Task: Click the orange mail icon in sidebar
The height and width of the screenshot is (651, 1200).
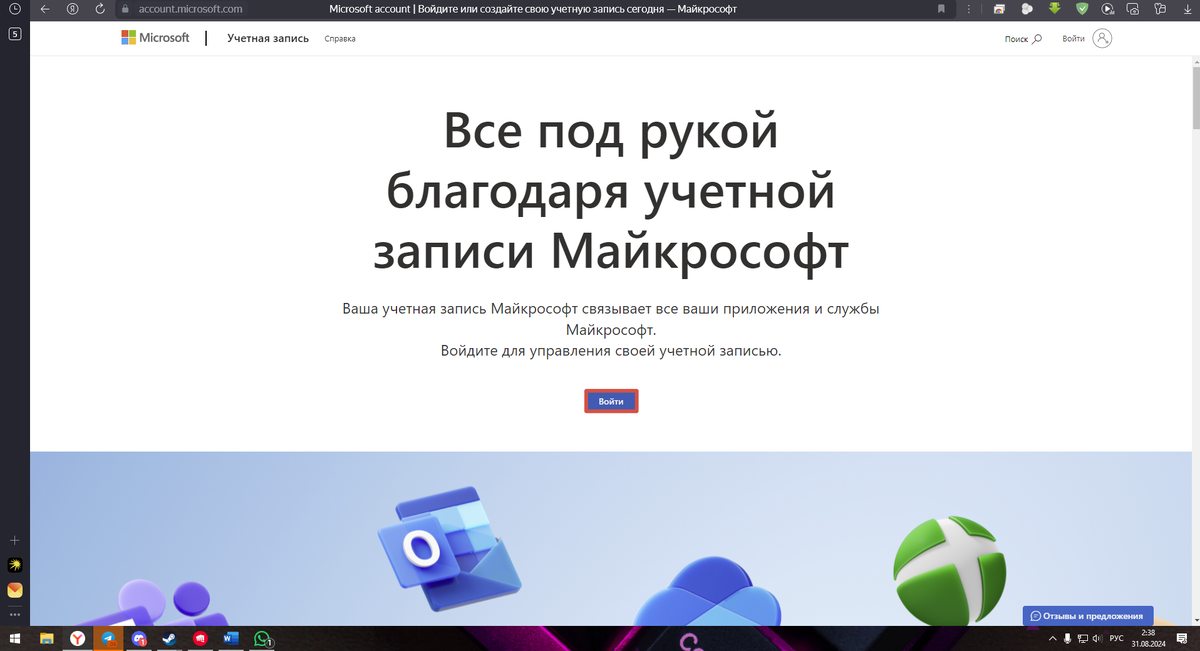Action: coord(15,590)
